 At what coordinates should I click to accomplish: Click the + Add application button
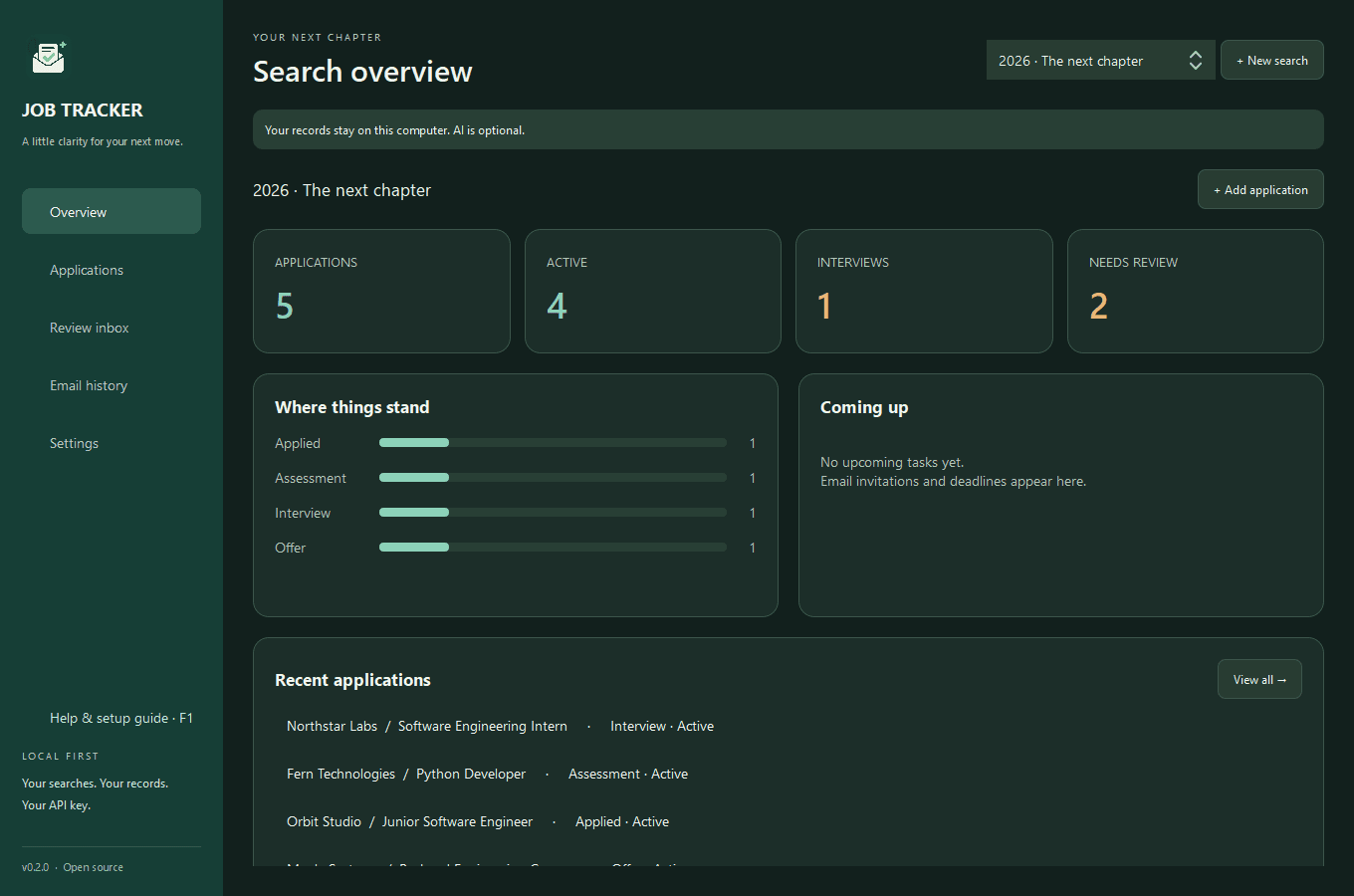pyautogui.click(x=1260, y=190)
